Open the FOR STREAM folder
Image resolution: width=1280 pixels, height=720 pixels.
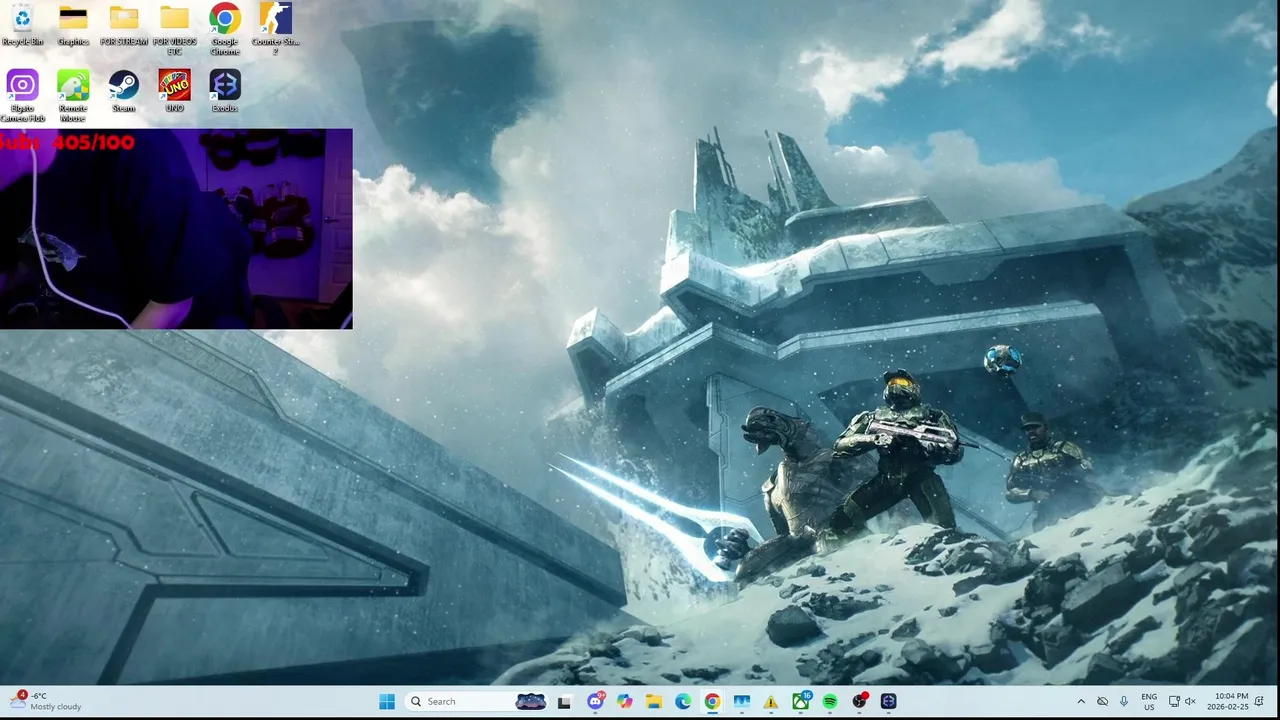(x=124, y=26)
